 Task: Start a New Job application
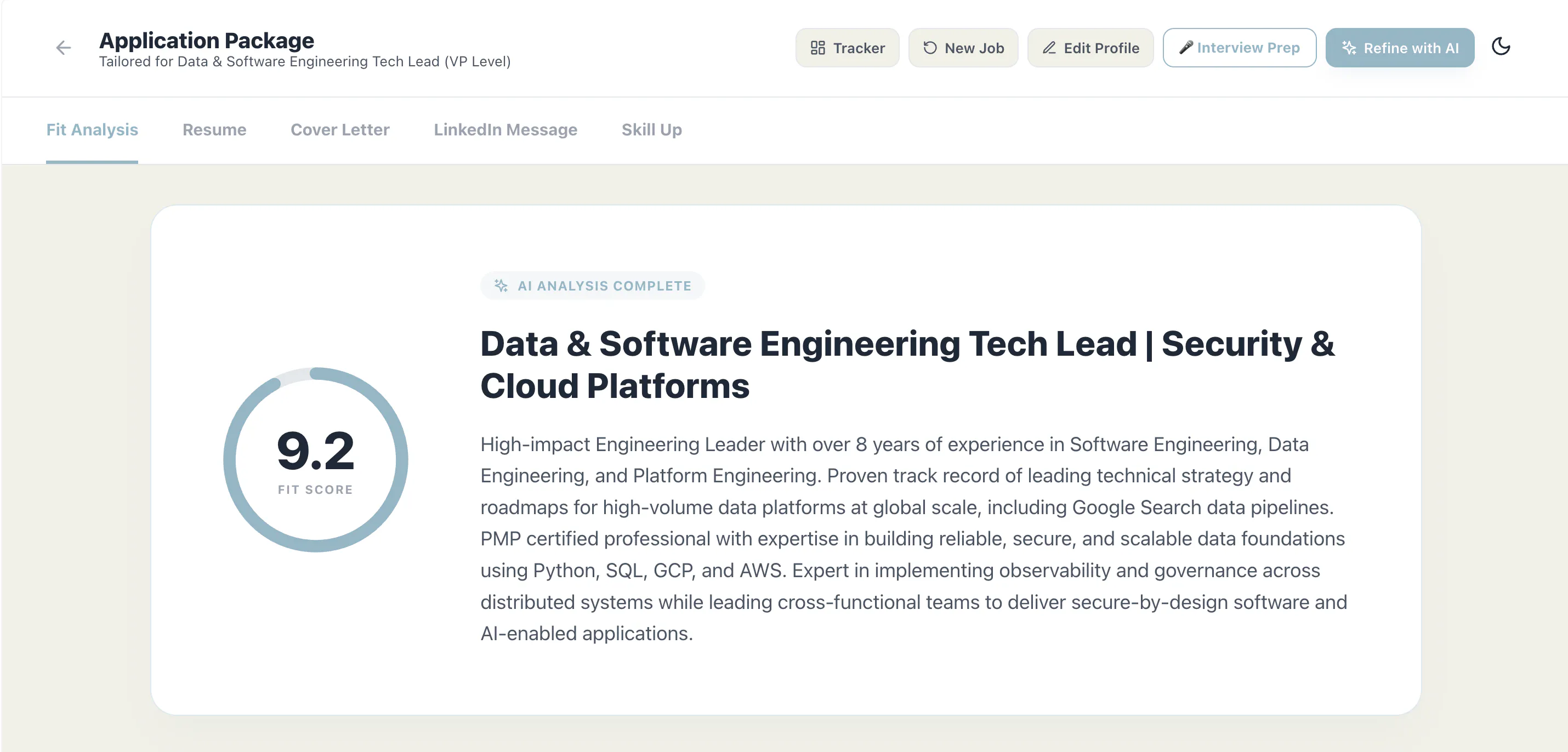(963, 48)
